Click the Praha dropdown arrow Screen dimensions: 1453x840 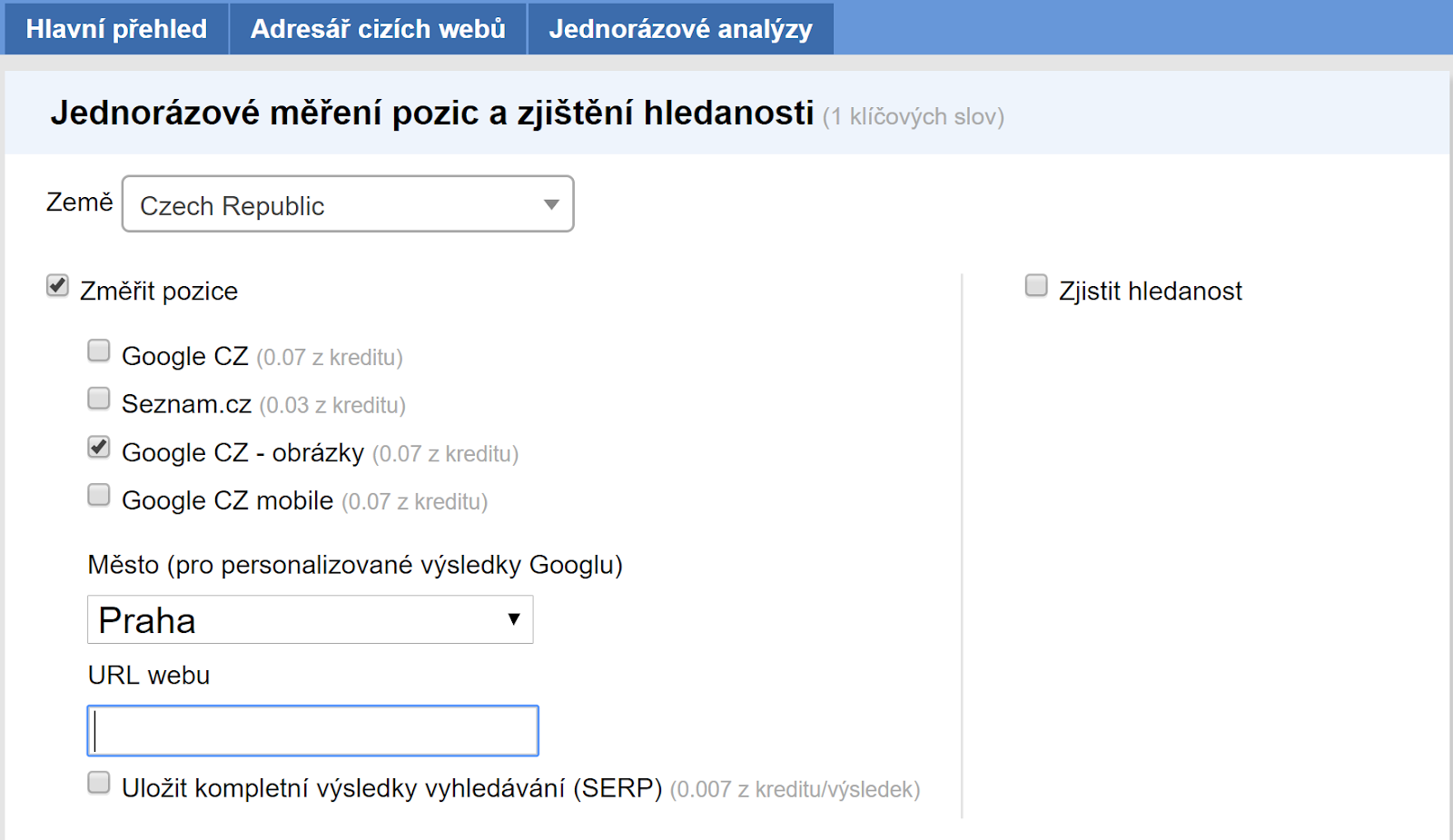(514, 619)
